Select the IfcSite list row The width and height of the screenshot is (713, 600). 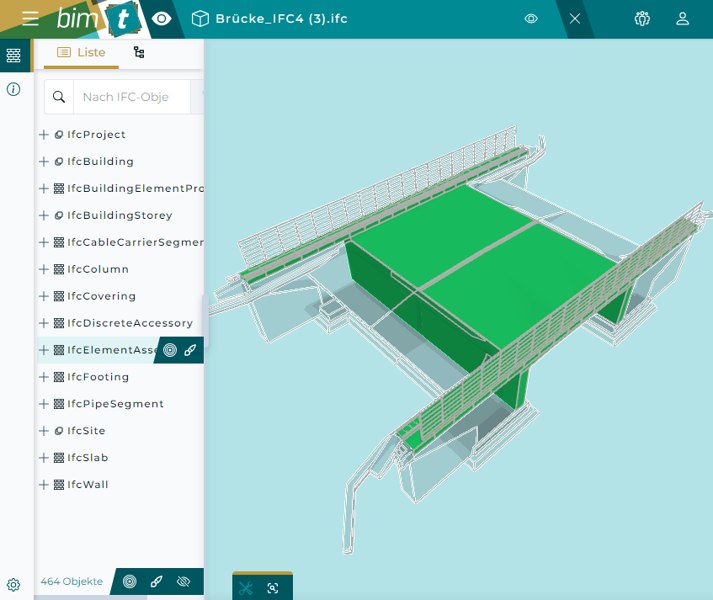[120, 430]
